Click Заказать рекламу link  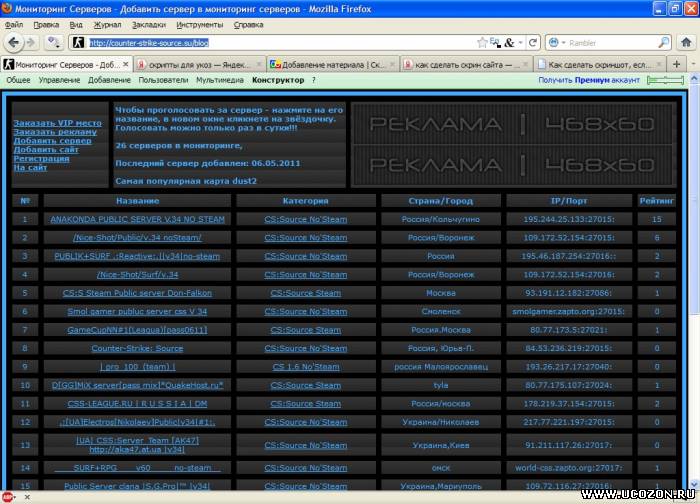click(55, 132)
